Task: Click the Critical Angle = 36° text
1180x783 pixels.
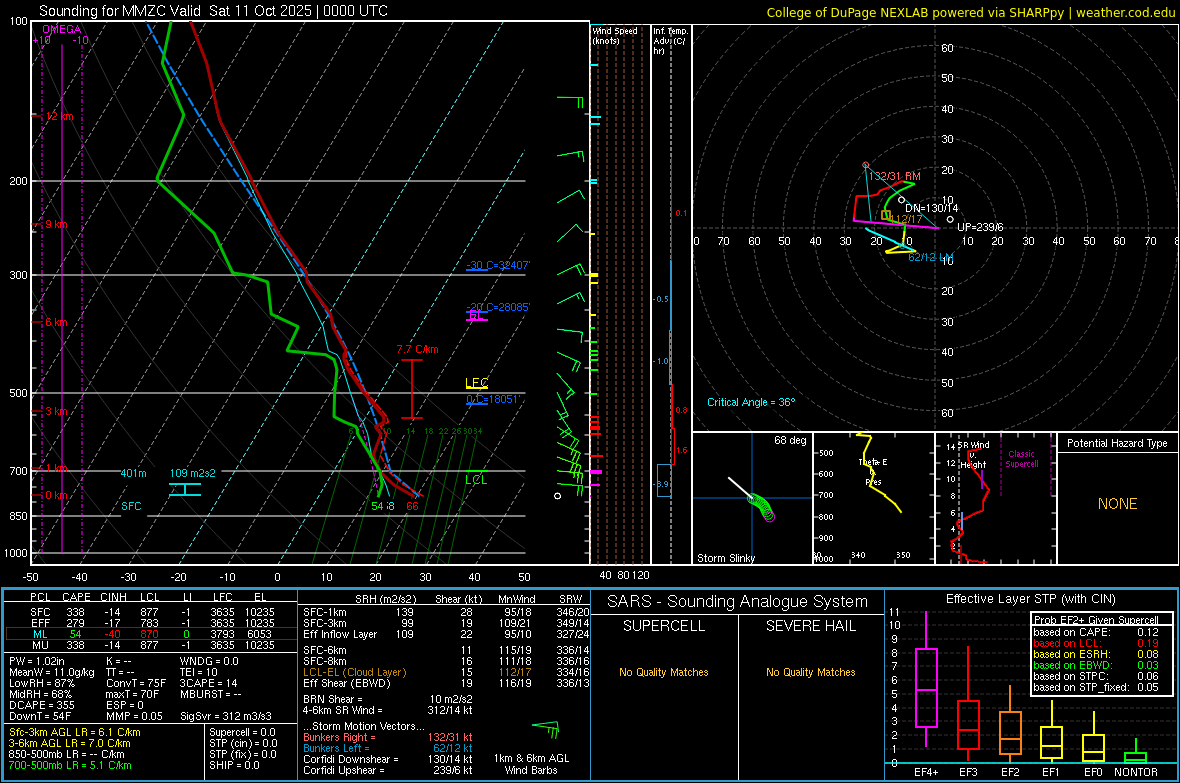Action: tap(750, 402)
